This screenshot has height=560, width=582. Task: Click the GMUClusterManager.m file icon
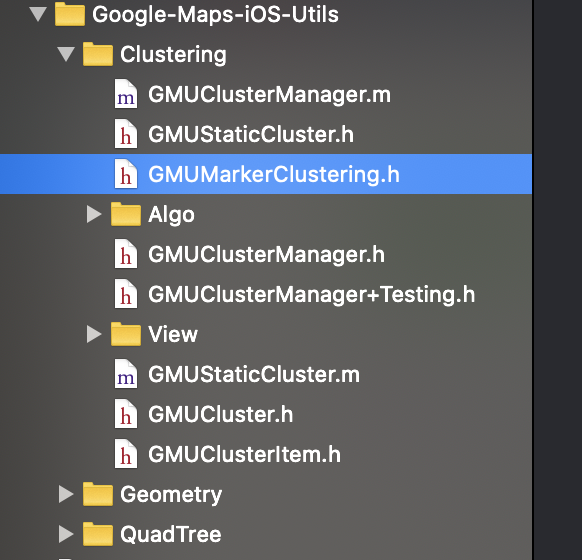pos(126,94)
